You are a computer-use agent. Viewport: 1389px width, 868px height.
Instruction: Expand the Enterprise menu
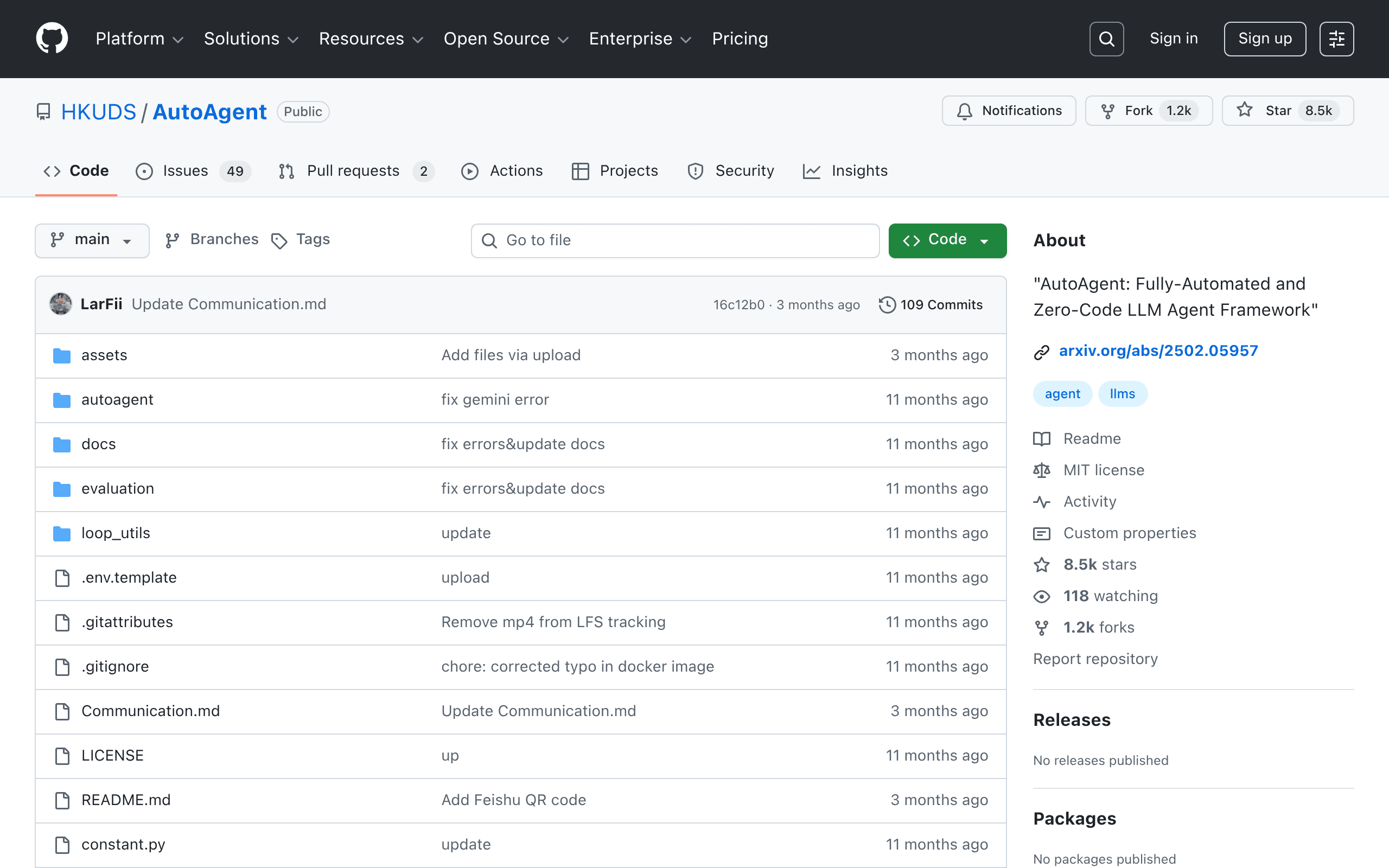(x=640, y=39)
